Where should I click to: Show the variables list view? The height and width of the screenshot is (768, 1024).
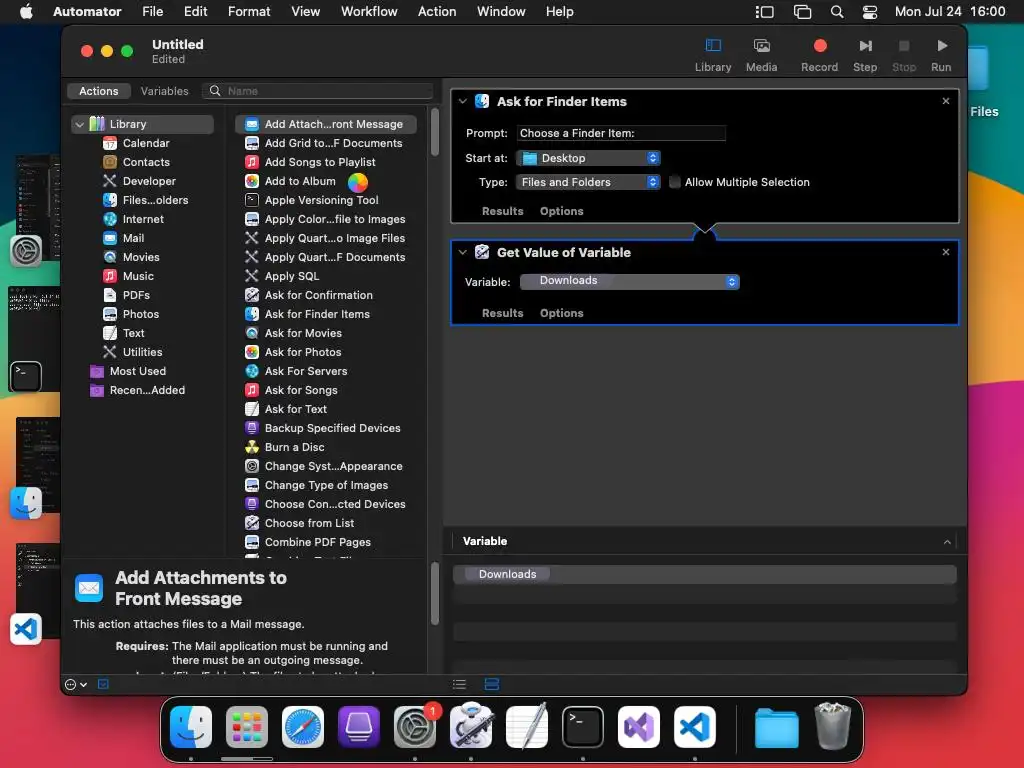[492, 684]
